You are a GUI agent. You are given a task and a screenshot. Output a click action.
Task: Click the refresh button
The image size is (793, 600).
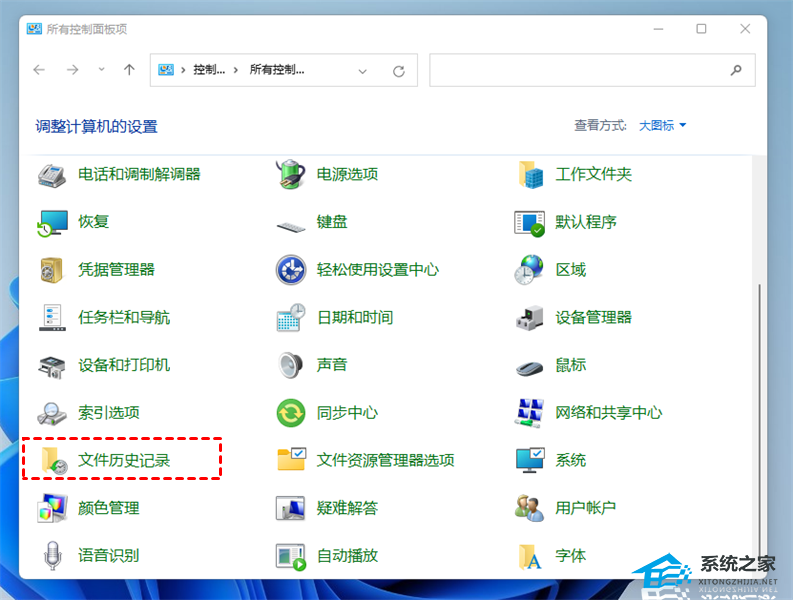click(x=399, y=70)
